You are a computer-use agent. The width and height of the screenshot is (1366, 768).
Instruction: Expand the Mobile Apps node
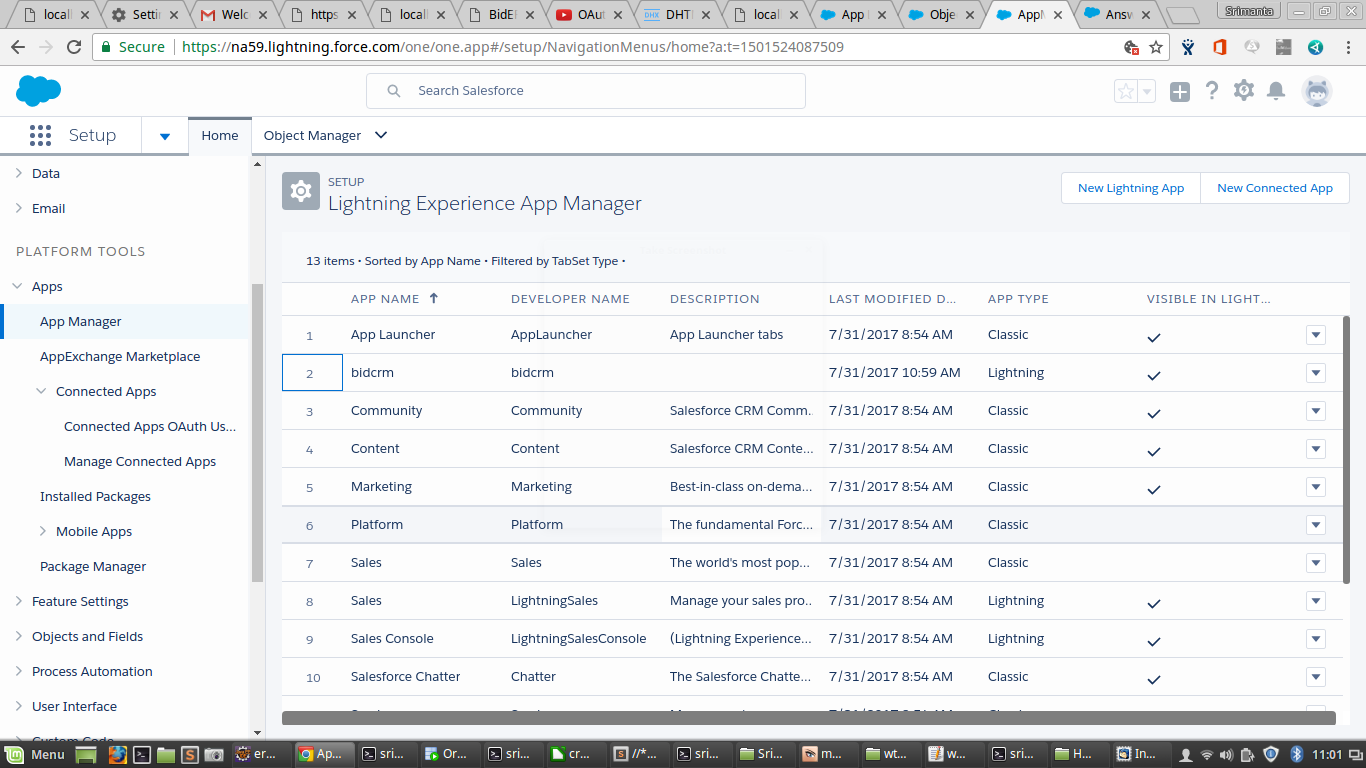[x=42, y=531]
